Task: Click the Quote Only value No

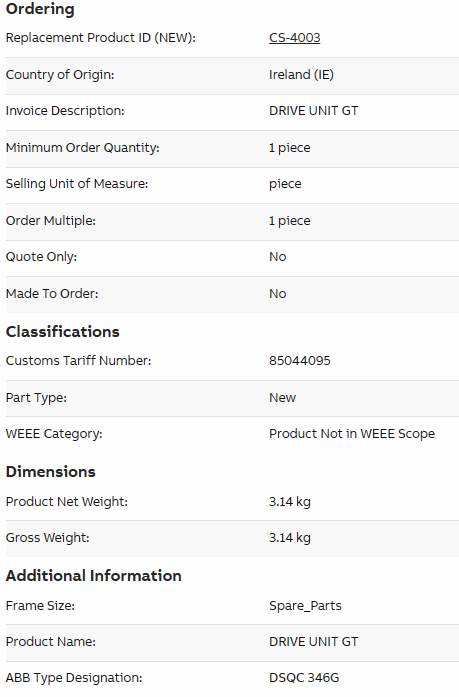Action: click(x=277, y=257)
